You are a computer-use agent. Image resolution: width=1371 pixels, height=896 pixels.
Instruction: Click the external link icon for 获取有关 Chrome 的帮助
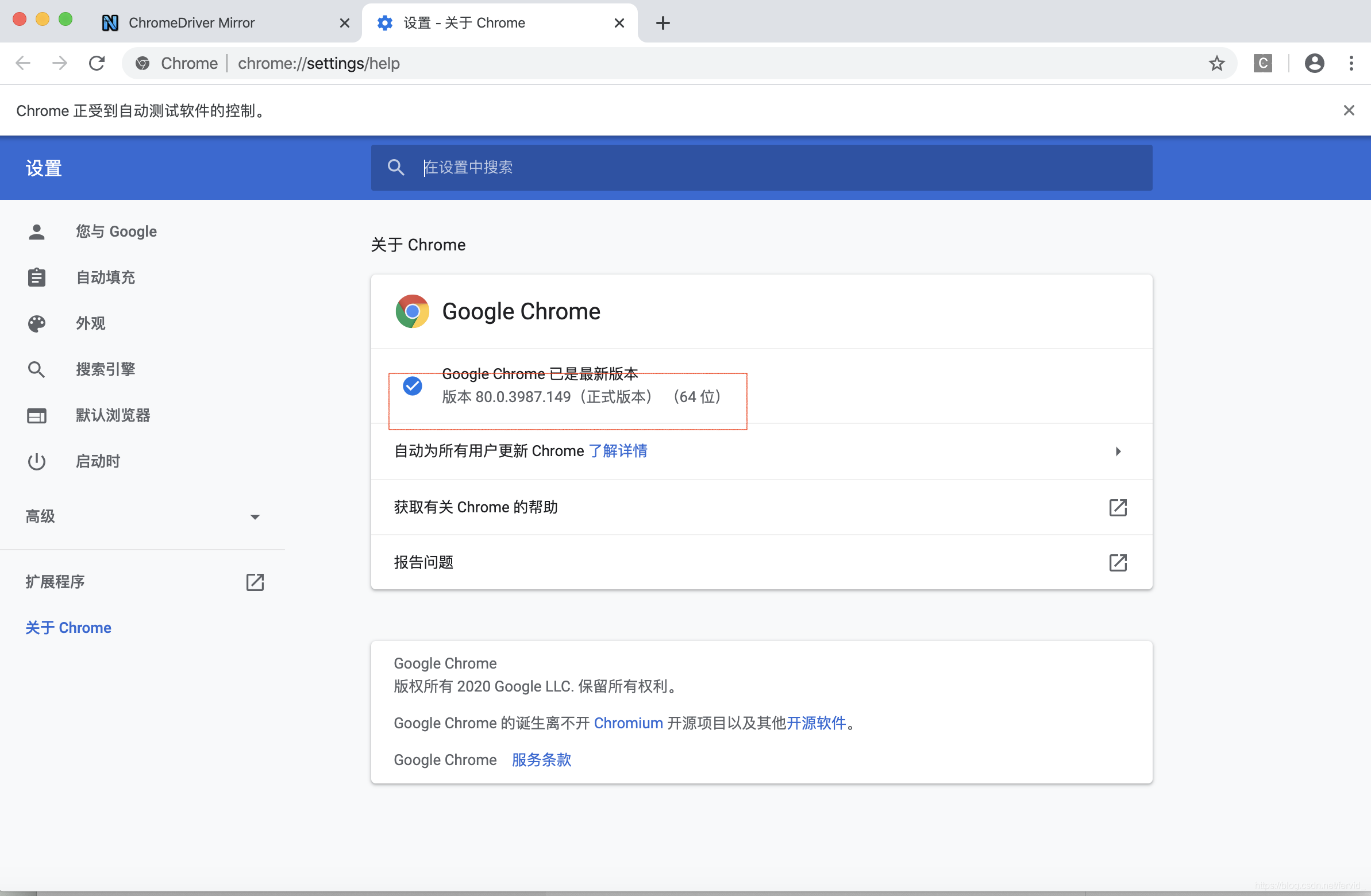(1118, 508)
